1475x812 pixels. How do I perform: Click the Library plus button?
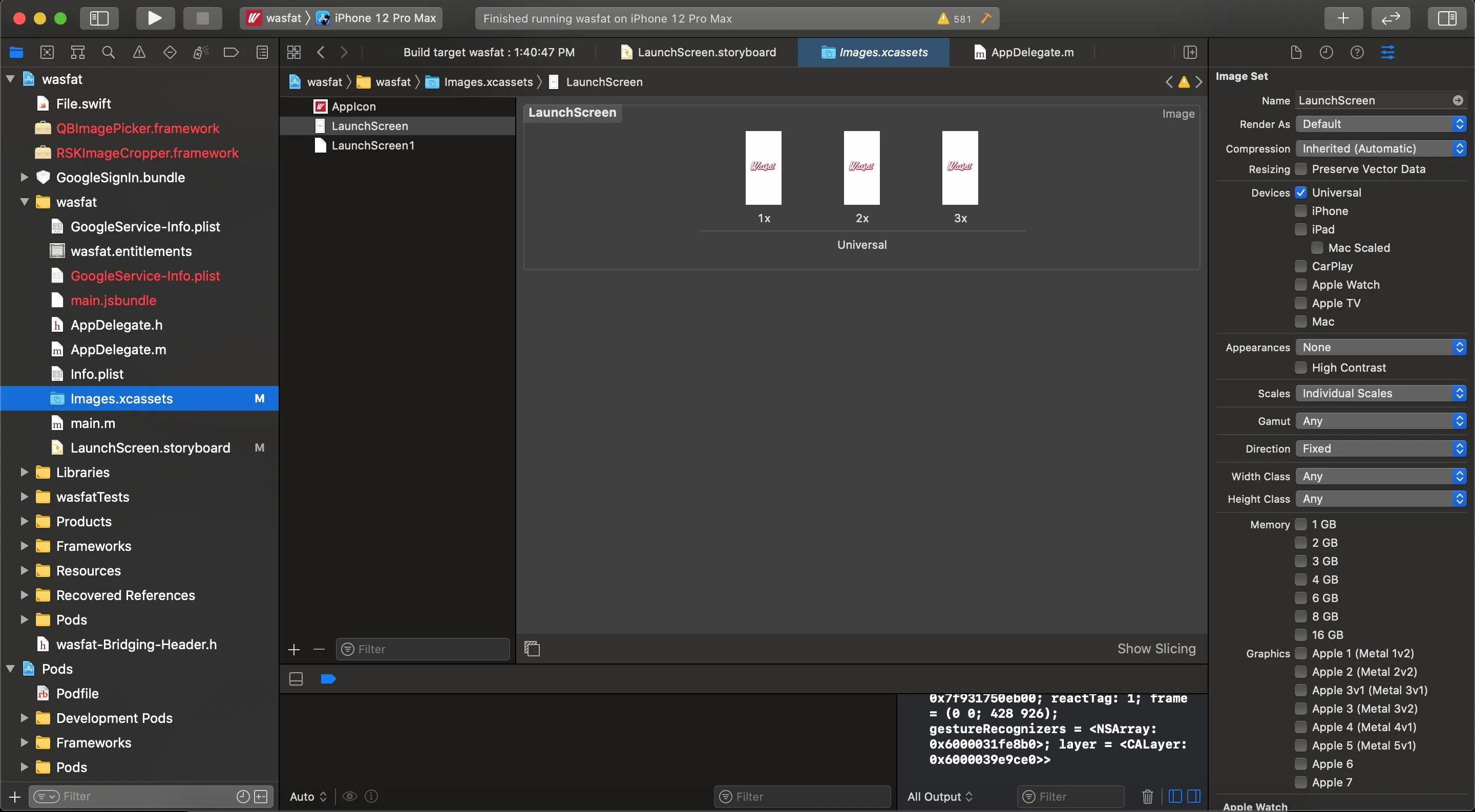1343,18
